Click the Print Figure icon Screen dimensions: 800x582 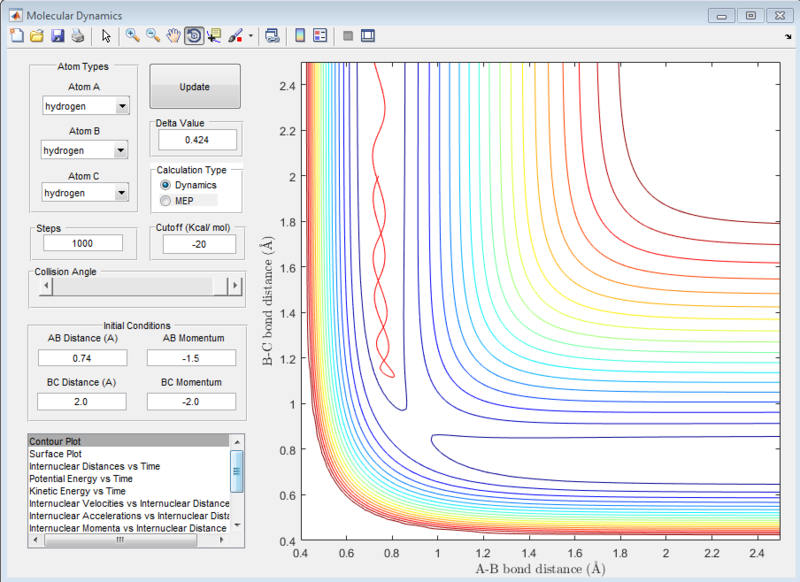77,36
